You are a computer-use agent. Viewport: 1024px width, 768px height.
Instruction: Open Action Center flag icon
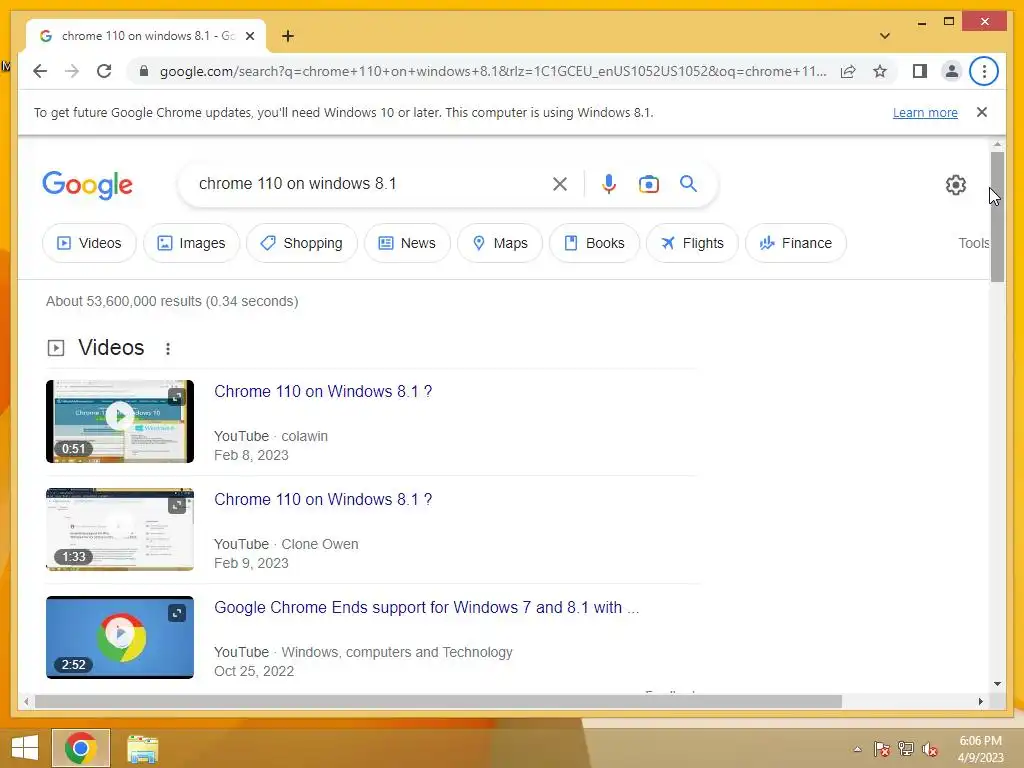tap(882, 749)
